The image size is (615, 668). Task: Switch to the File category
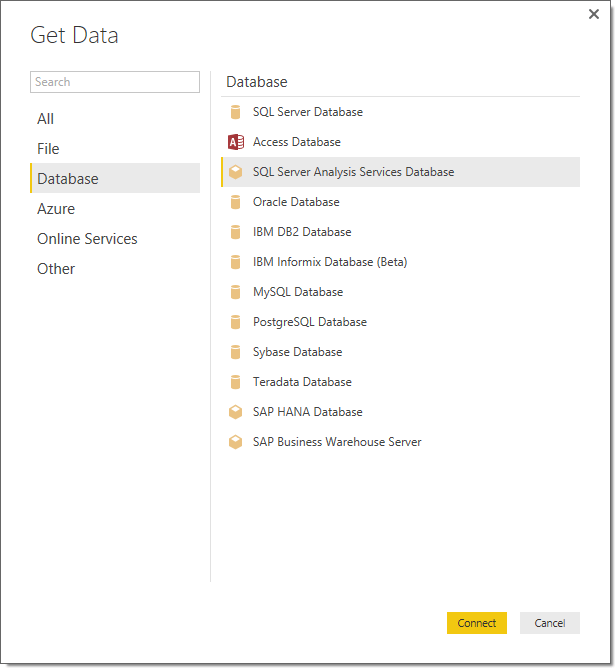coord(49,149)
